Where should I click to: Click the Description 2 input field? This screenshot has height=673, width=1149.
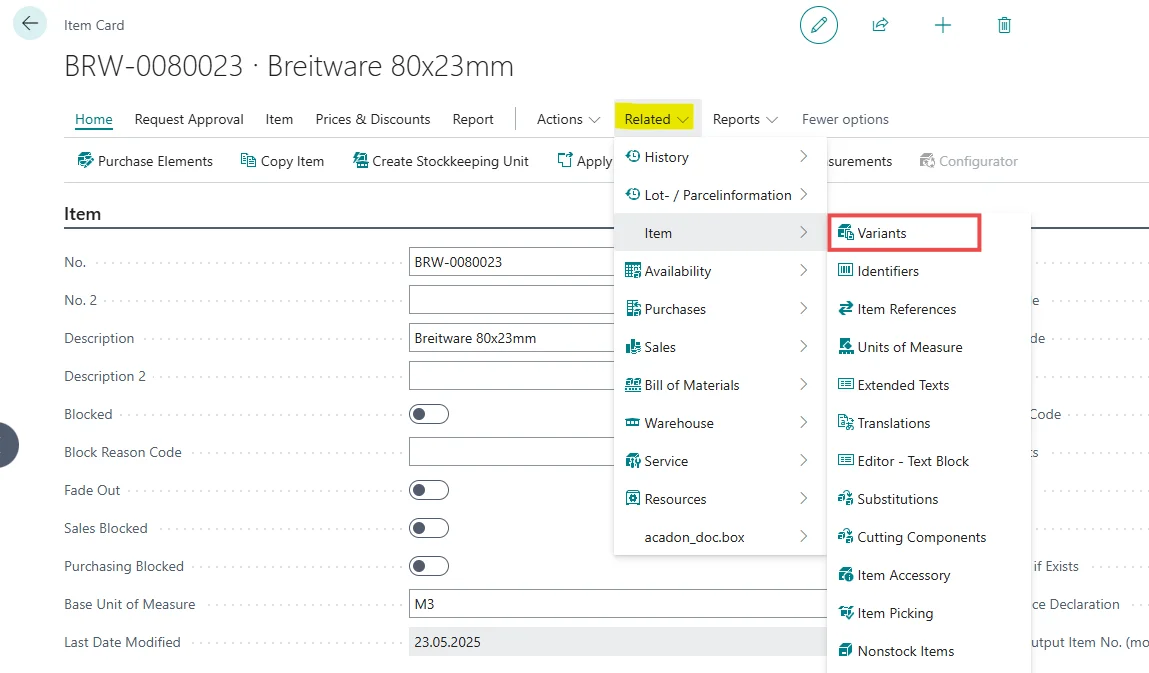click(x=510, y=376)
